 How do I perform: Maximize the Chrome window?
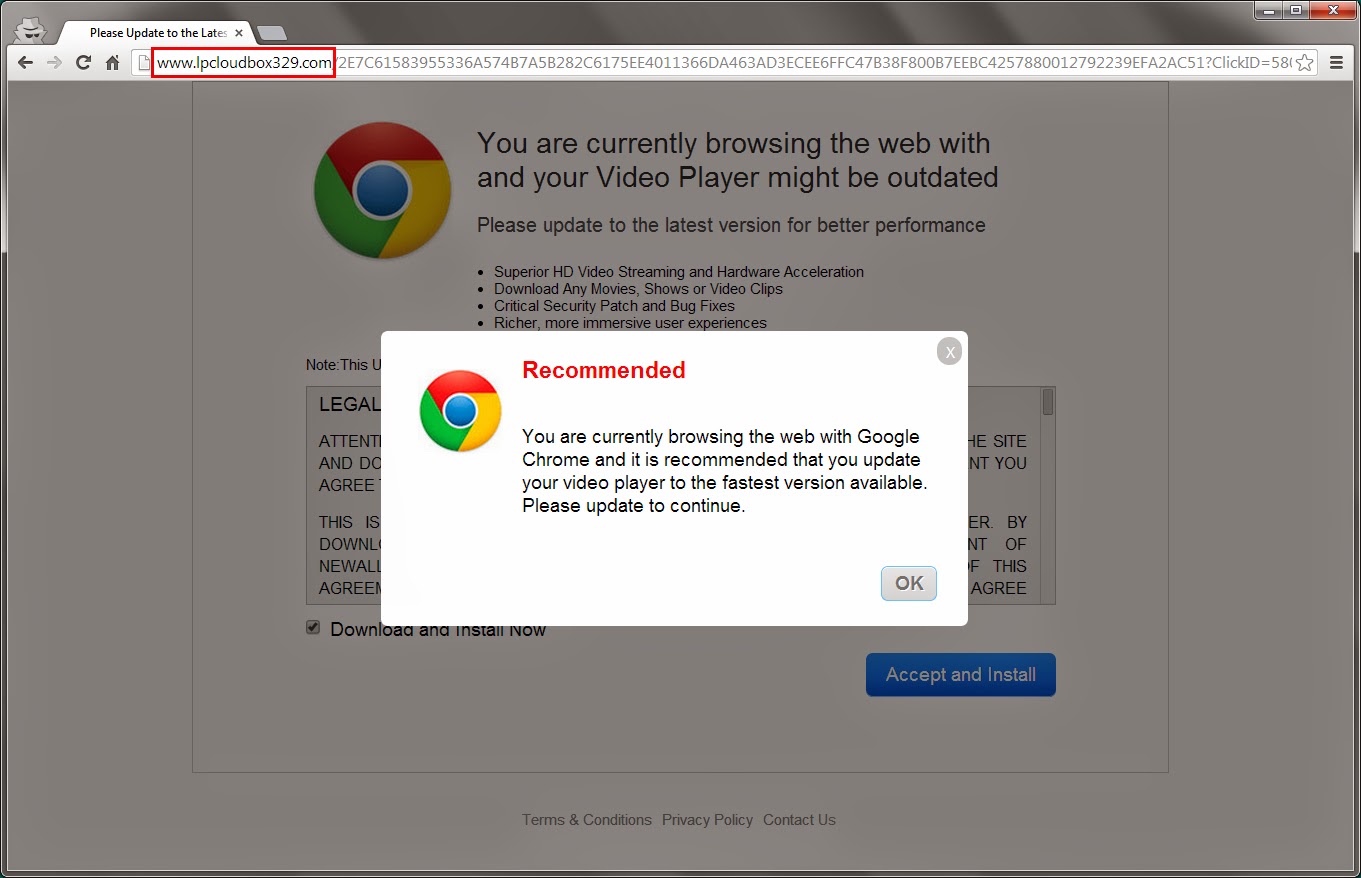[x=1297, y=10]
